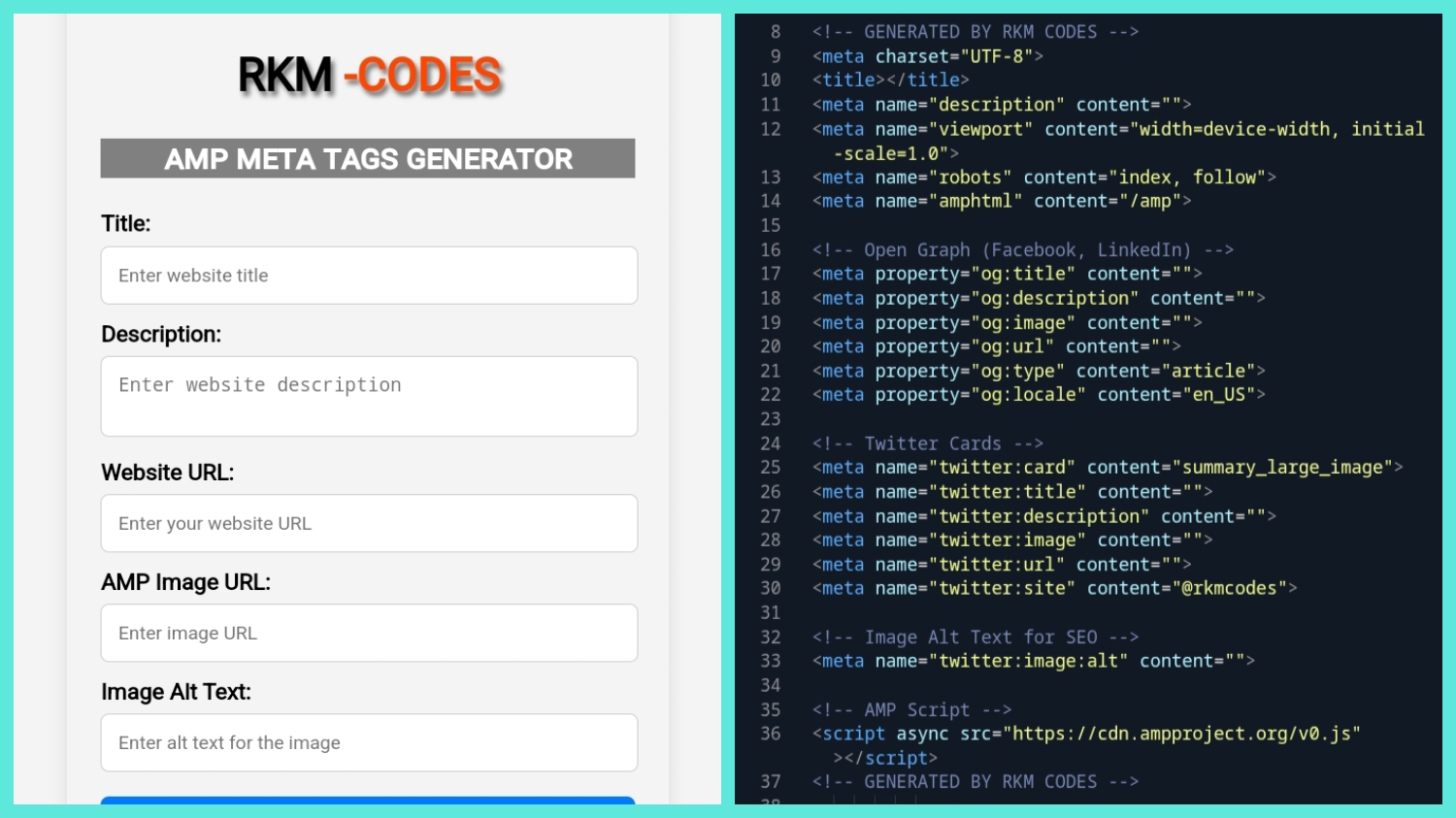Click the GENERATED BY RKM CODES comment on line 8
1456x818 pixels.
click(x=976, y=32)
